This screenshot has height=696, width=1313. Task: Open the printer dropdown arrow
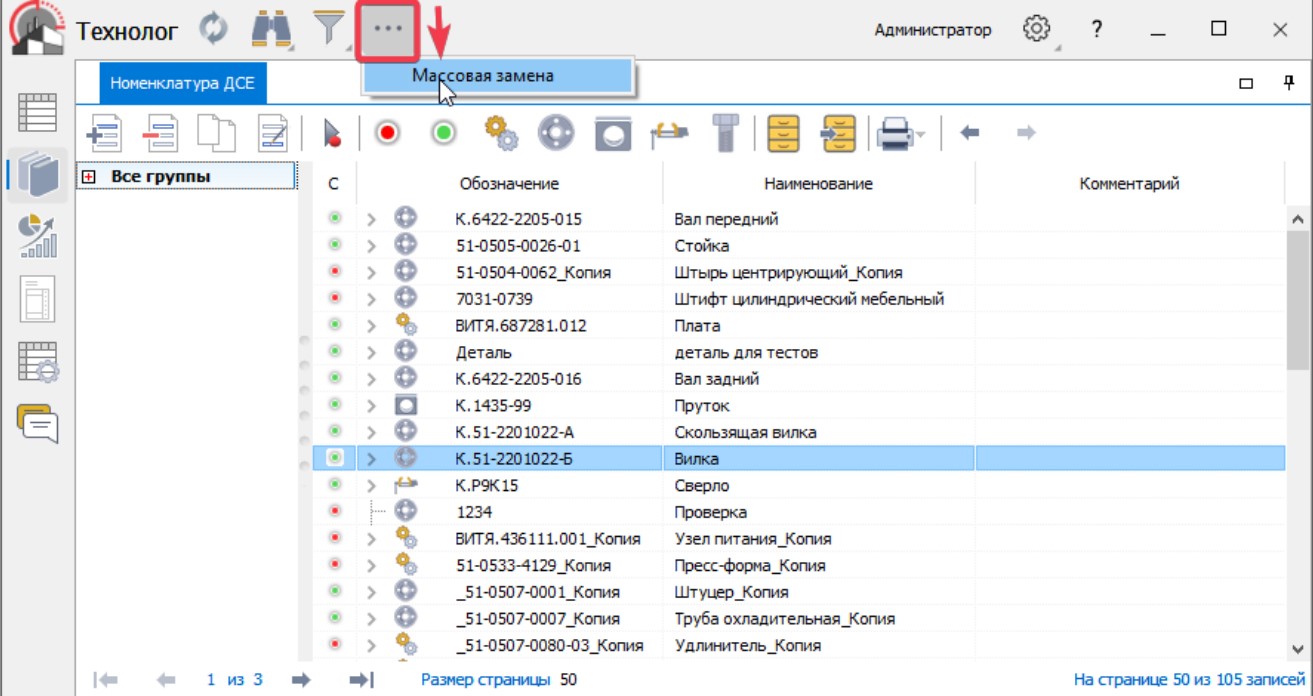[x=921, y=134]
